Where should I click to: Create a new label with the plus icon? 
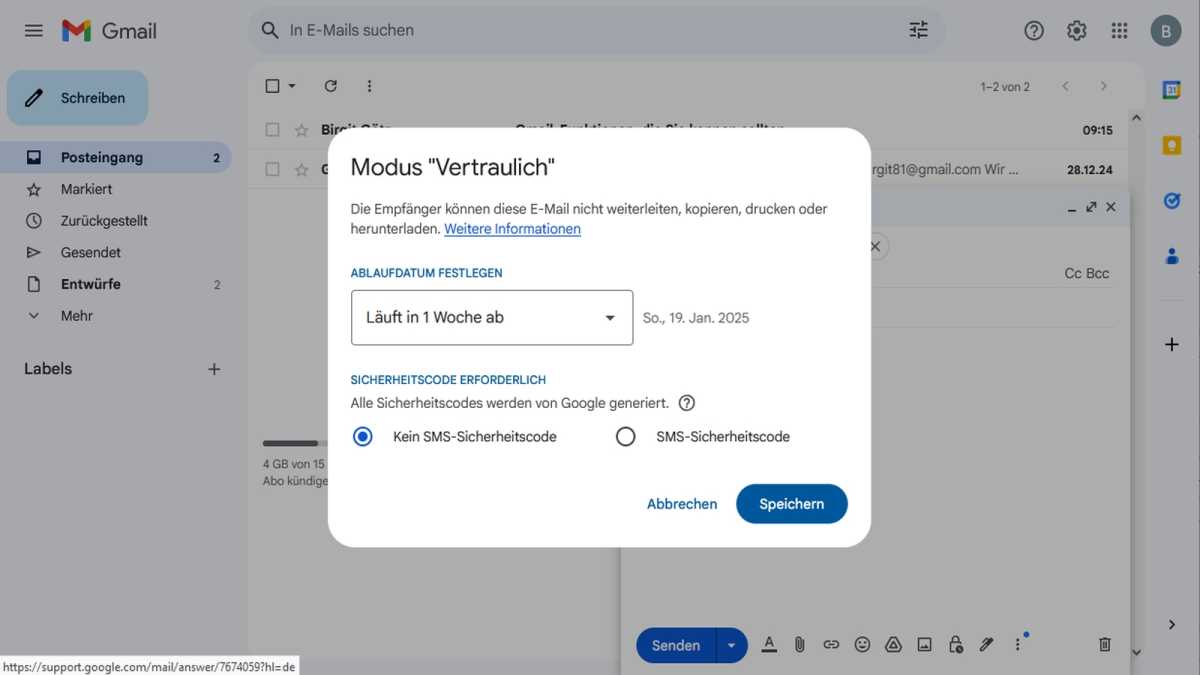point(214,369)
